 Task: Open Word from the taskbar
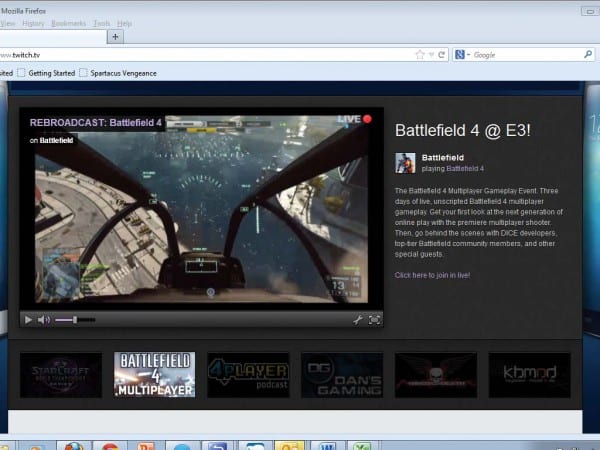point(328,446)
